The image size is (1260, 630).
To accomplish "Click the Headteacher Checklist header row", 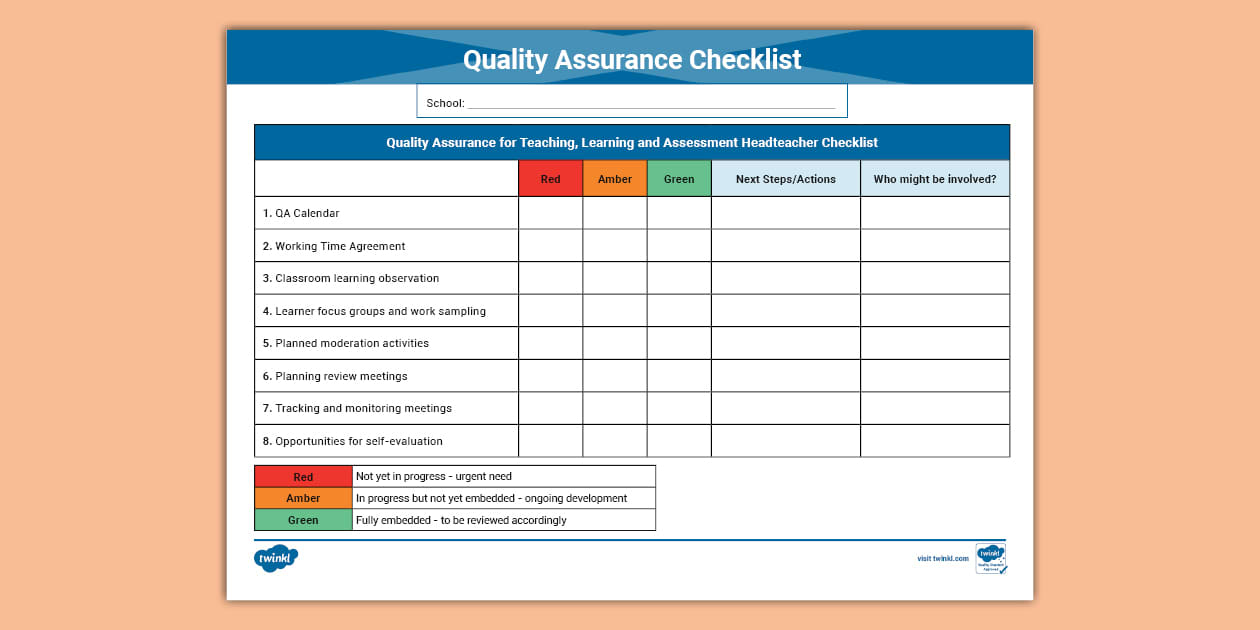I will [x=630, y=142].
